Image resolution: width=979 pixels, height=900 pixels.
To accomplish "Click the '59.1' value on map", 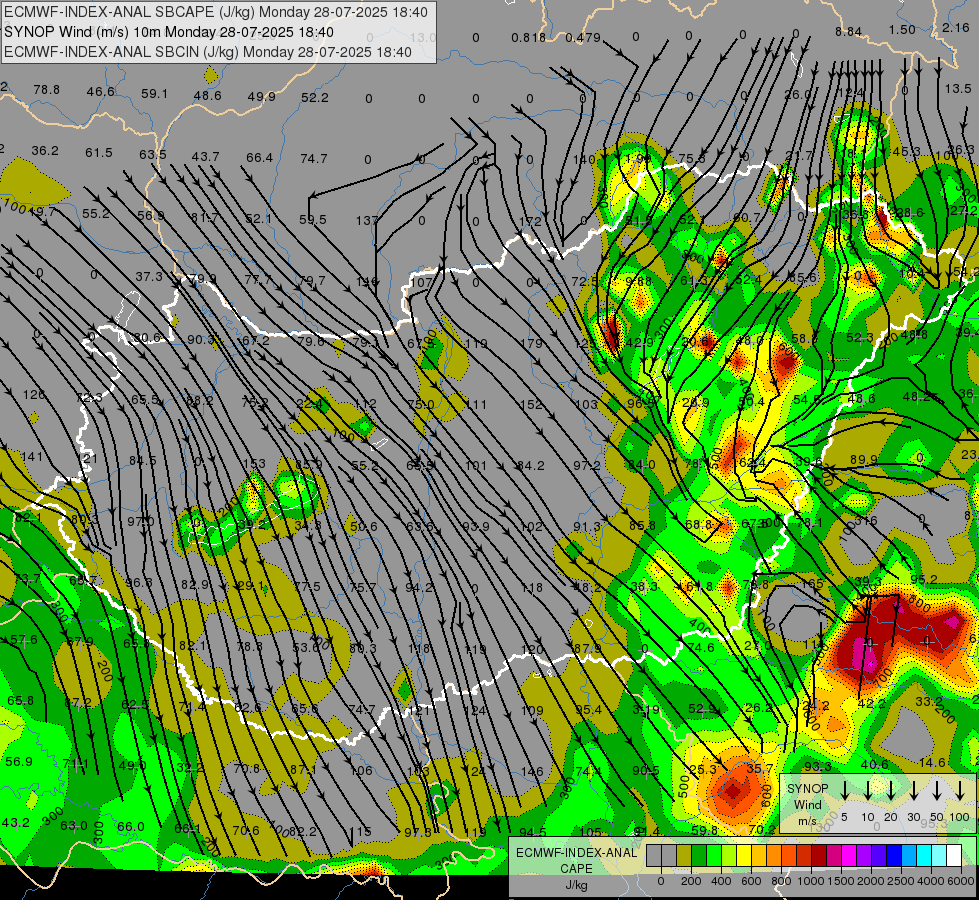I will click(x=154, y=94).
